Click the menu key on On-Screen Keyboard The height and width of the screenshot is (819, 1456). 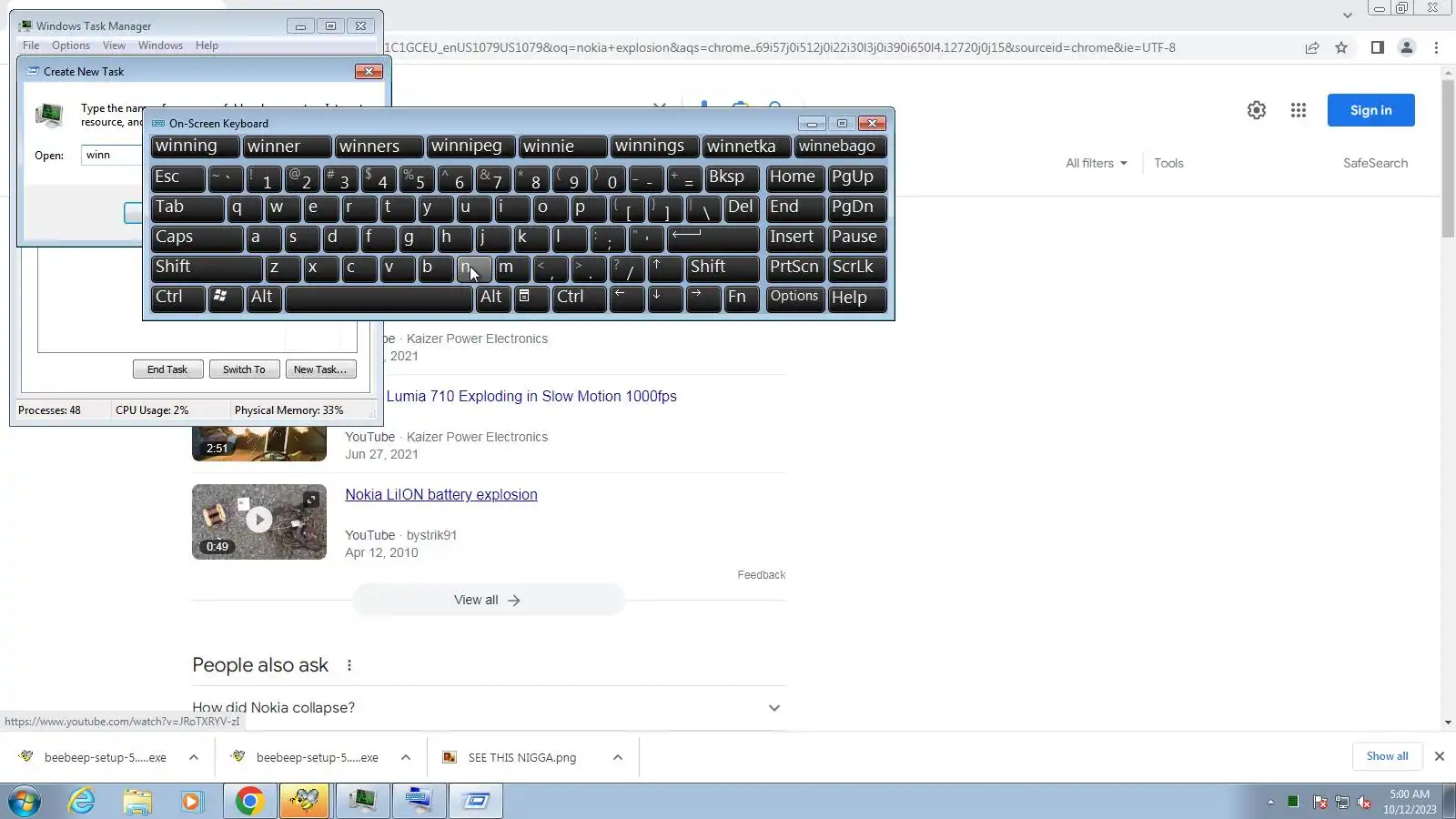click(531, 298)
